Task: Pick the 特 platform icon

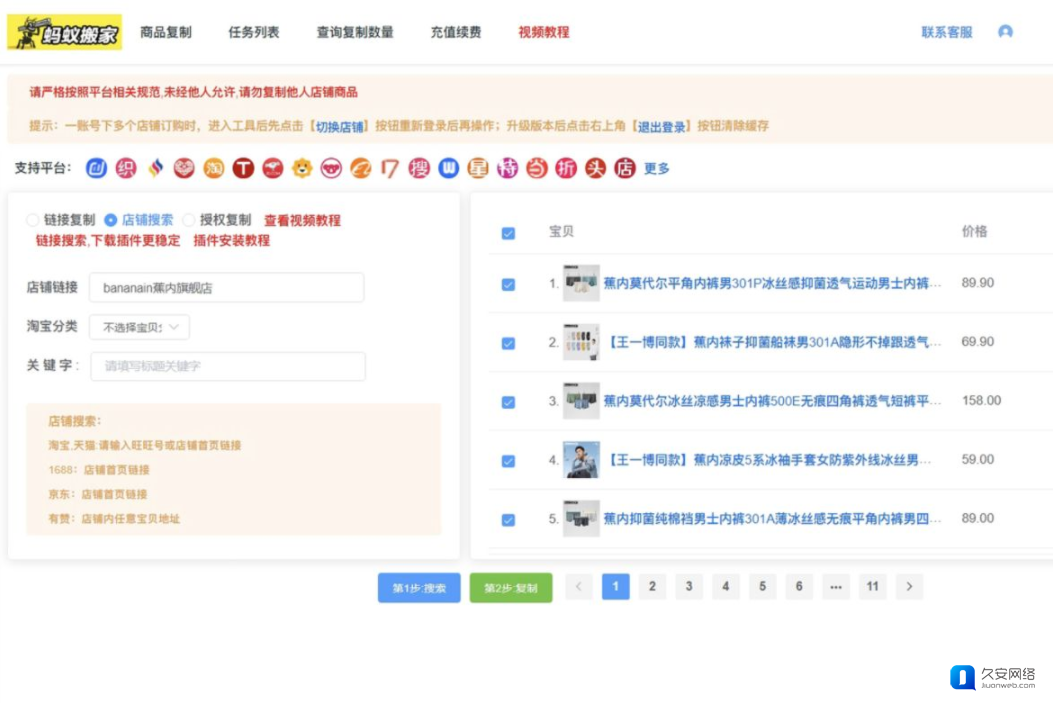Action: tap(507, 168)
